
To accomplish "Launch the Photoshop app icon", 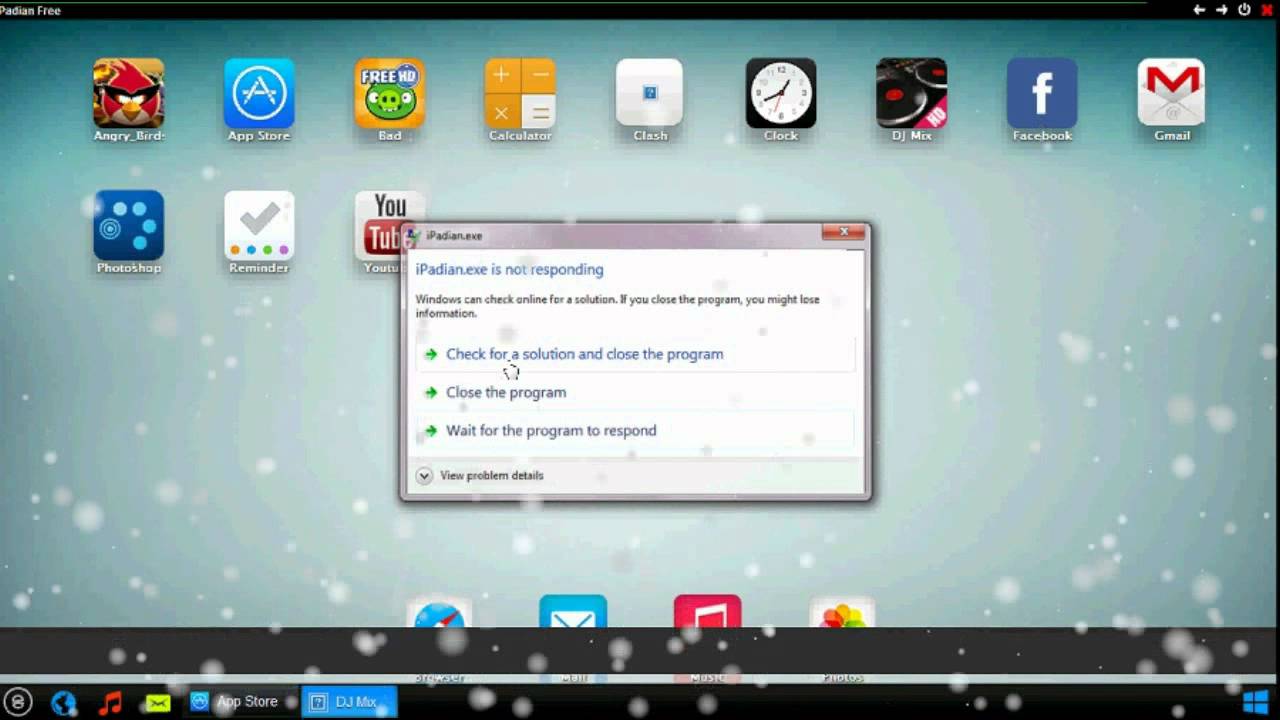I will [129, 225].
